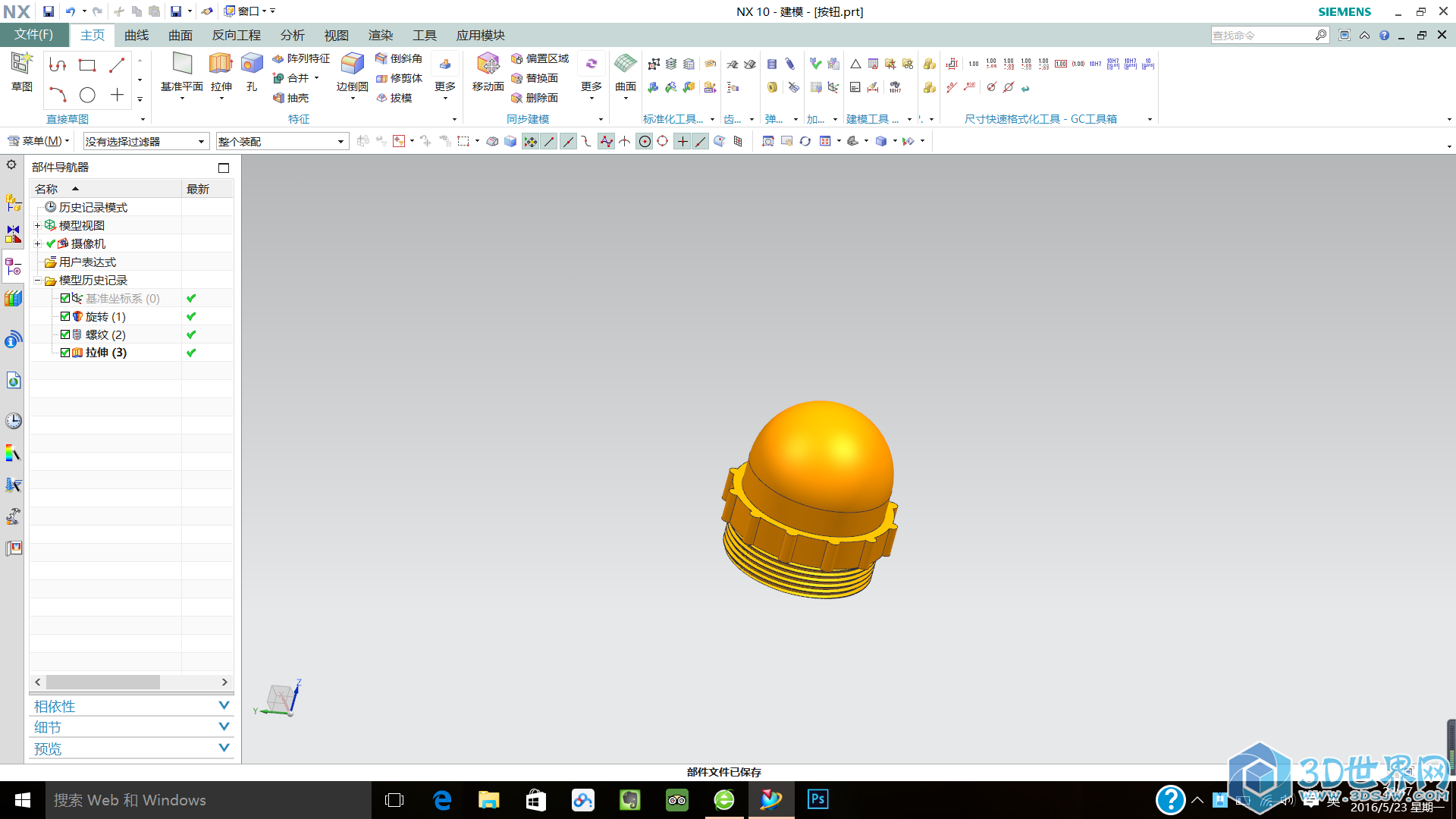Open the 整个装配 scope dropdown
The height and width of the screenshot is (819, 1456).
pyautogui.click(x=282, y=142)
